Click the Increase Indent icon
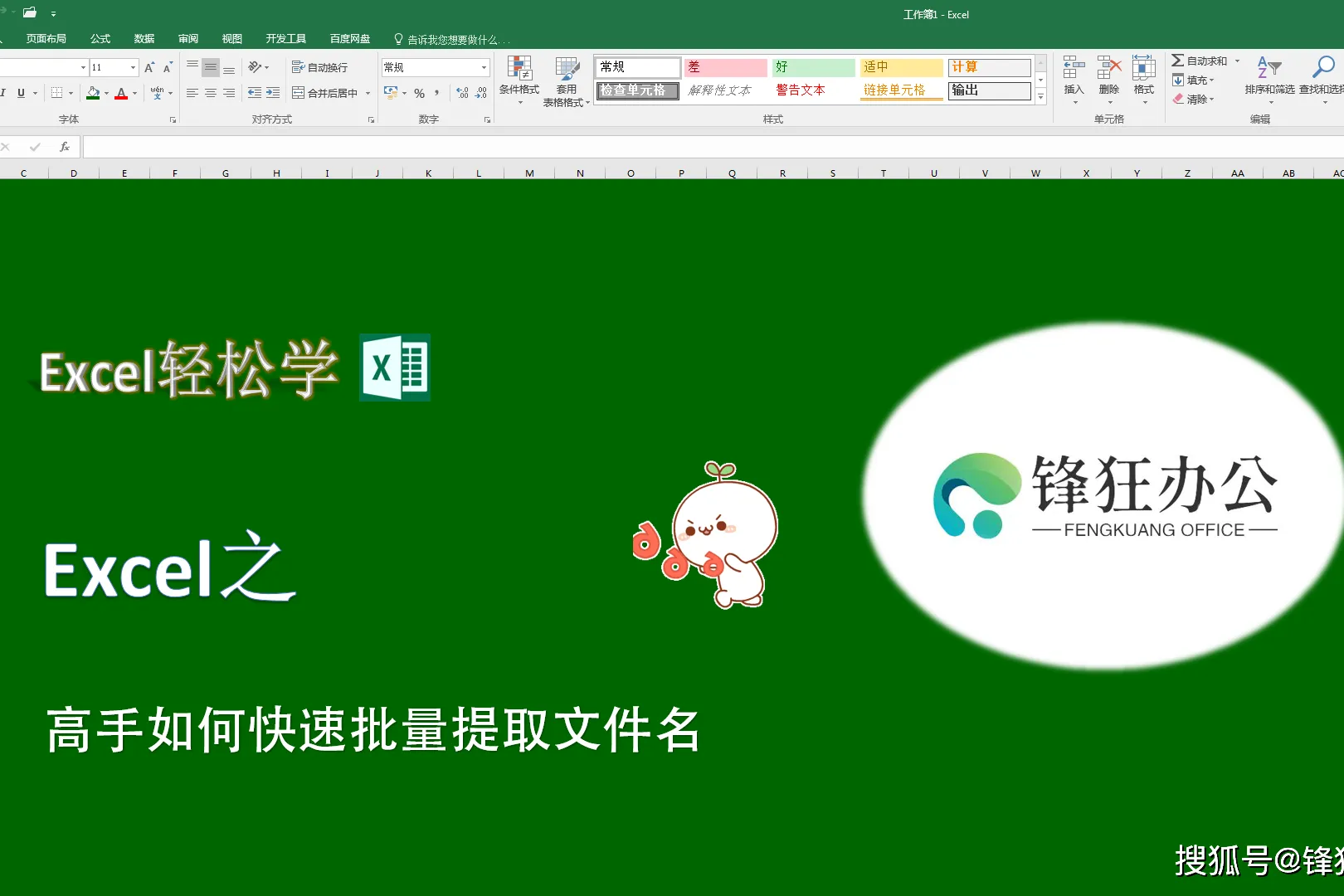 pos(273,93)
